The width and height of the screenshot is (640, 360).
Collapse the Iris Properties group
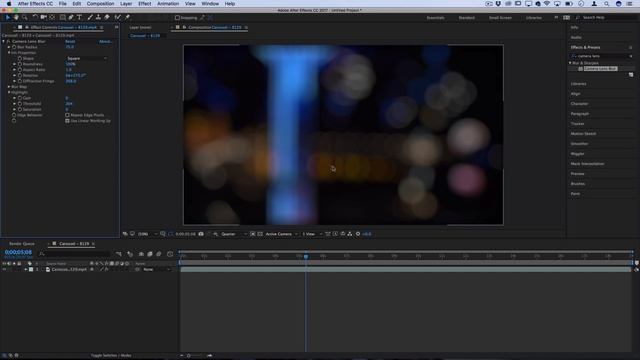click(9, 53)
